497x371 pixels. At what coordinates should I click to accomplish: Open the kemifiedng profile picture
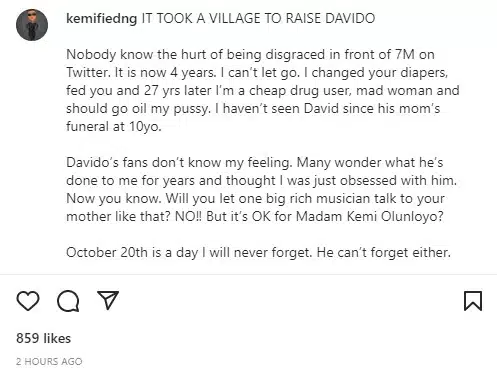(x=32, y=25)
